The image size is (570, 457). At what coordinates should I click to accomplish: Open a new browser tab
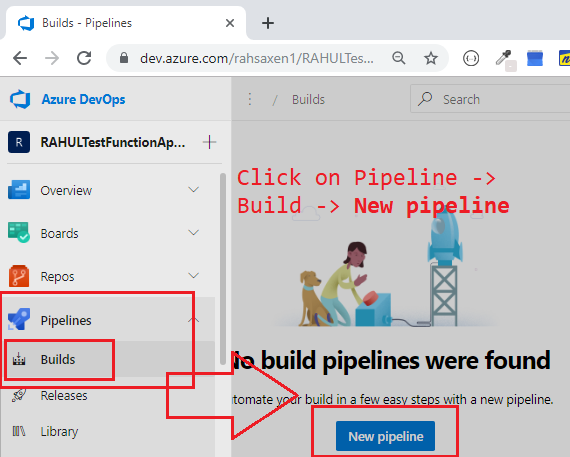[268, 23]
